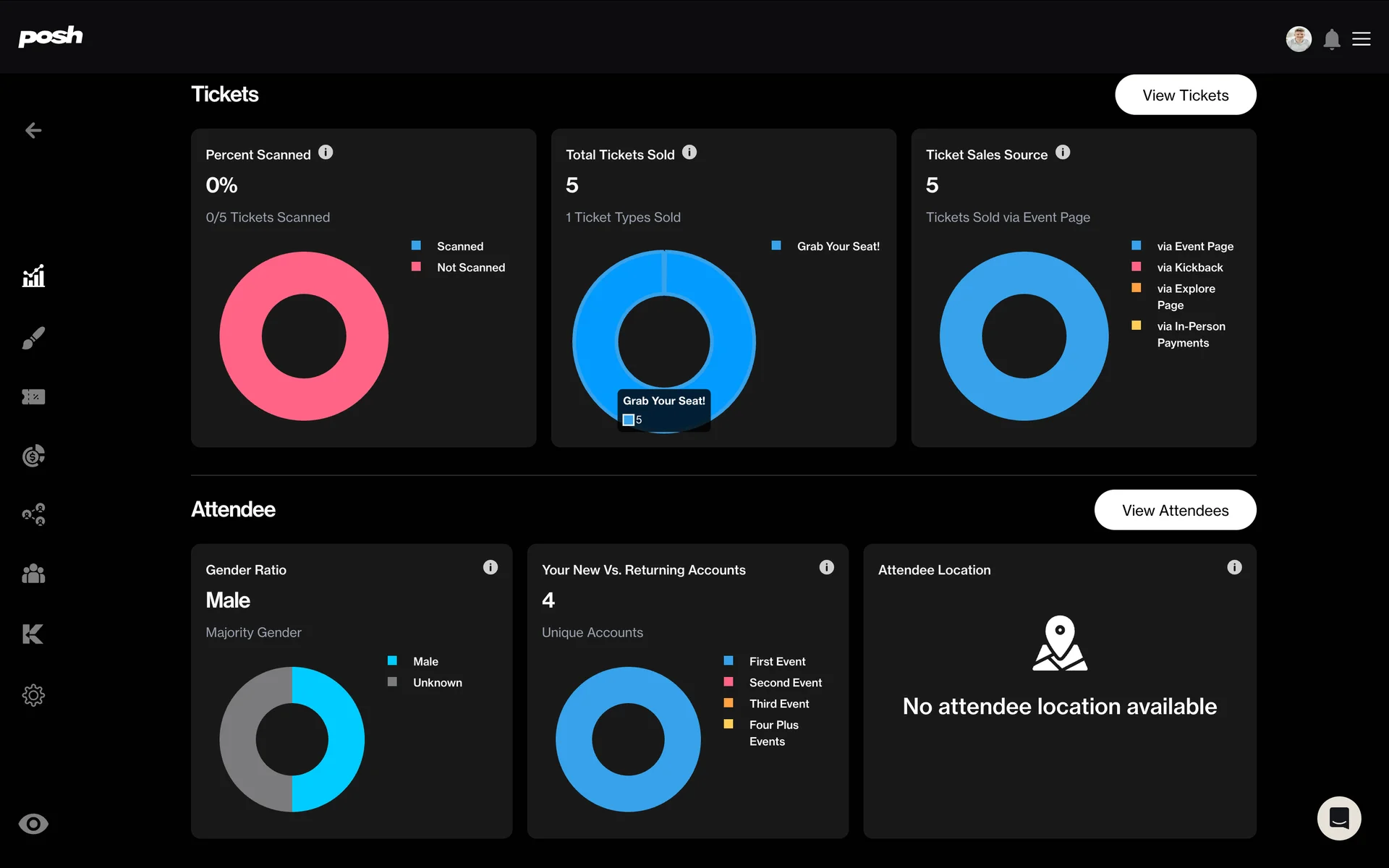
Task: Toggle the Unknown gender legend entry
Action: pyautogui.click(x=437, y=683)
